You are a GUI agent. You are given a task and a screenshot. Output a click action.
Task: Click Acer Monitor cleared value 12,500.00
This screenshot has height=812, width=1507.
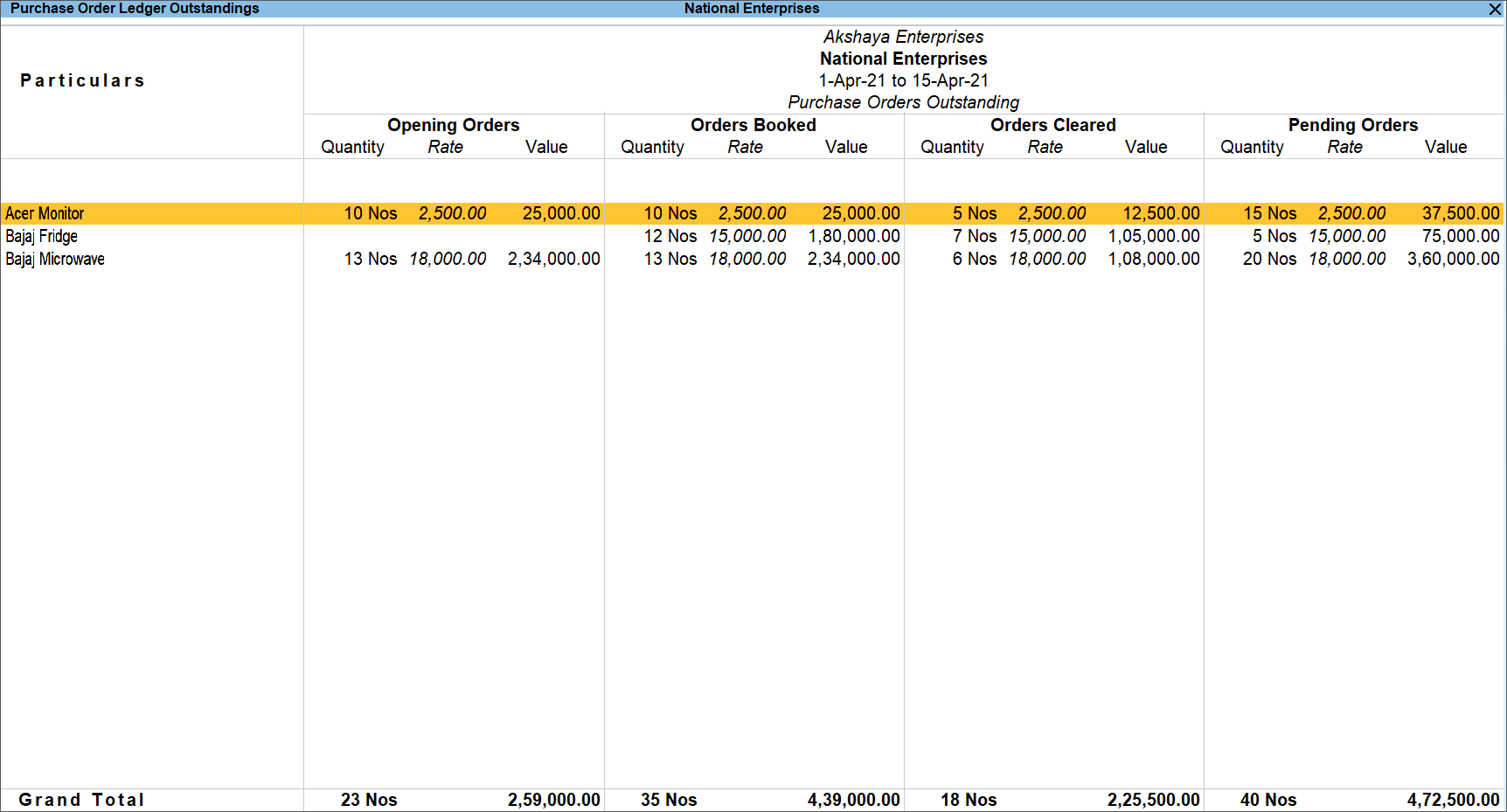point(1161,213)
